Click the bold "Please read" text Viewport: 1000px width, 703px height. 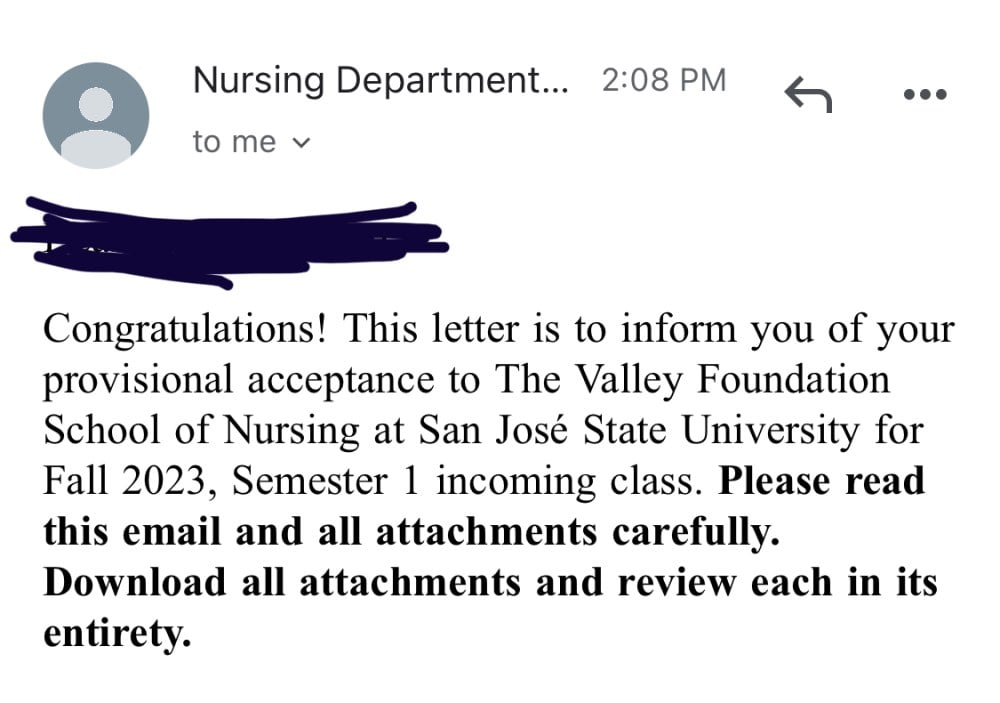821,480
